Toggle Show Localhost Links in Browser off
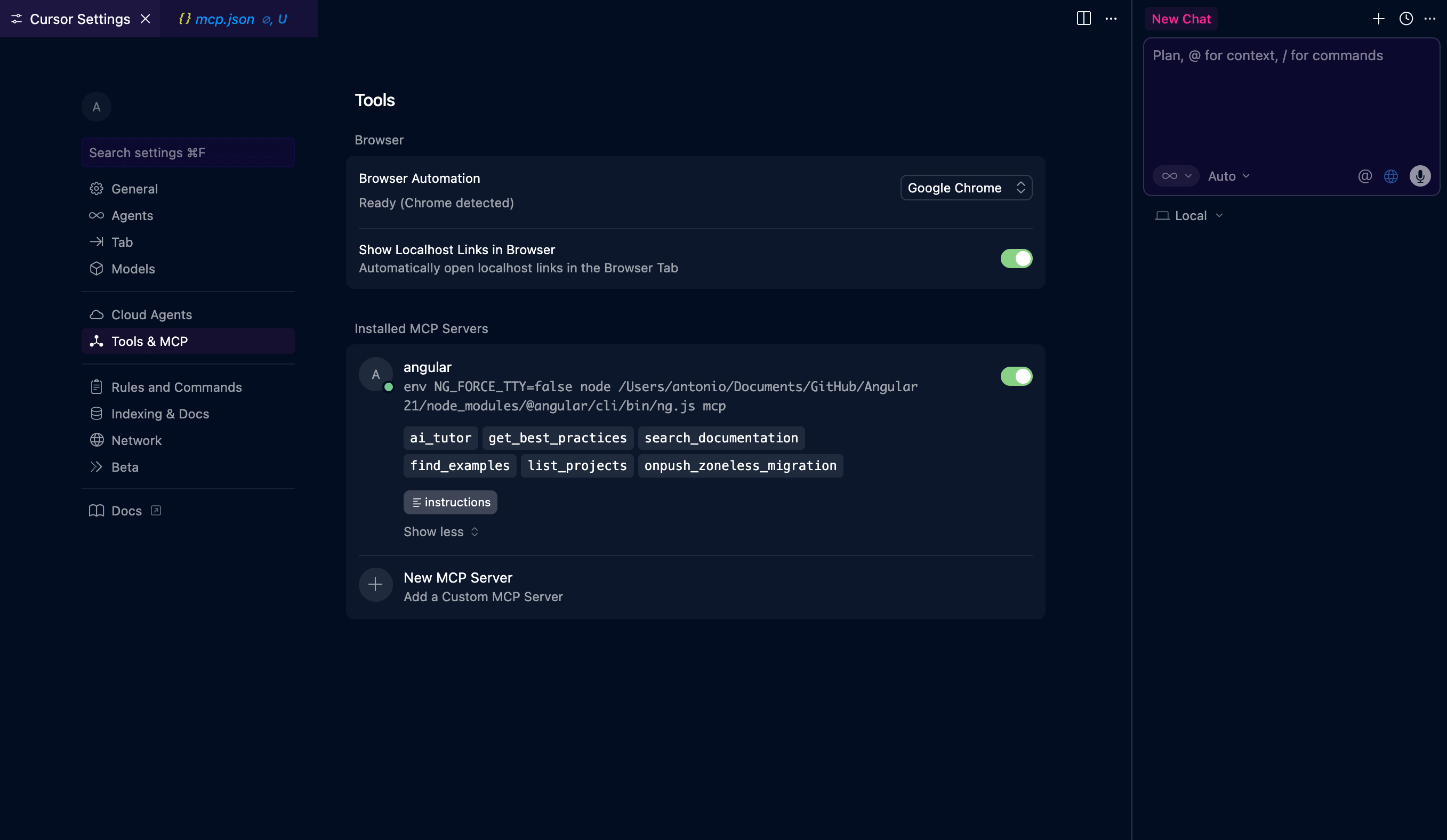This screenshot has width=1447, height=840. tap(1016, 259)
